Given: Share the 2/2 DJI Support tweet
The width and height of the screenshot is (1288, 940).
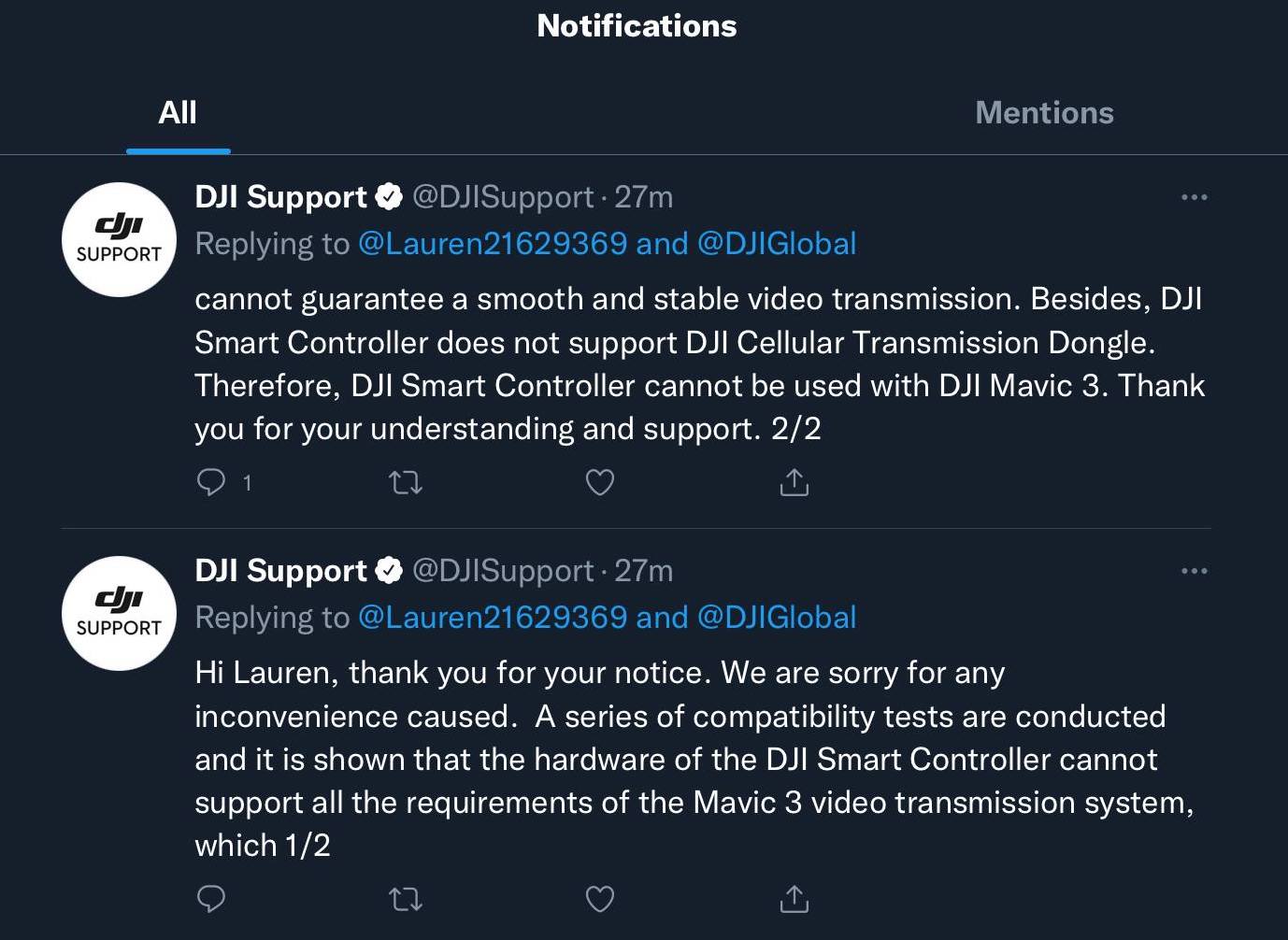Looking at the screenshot, I should [x=794, y=482].
